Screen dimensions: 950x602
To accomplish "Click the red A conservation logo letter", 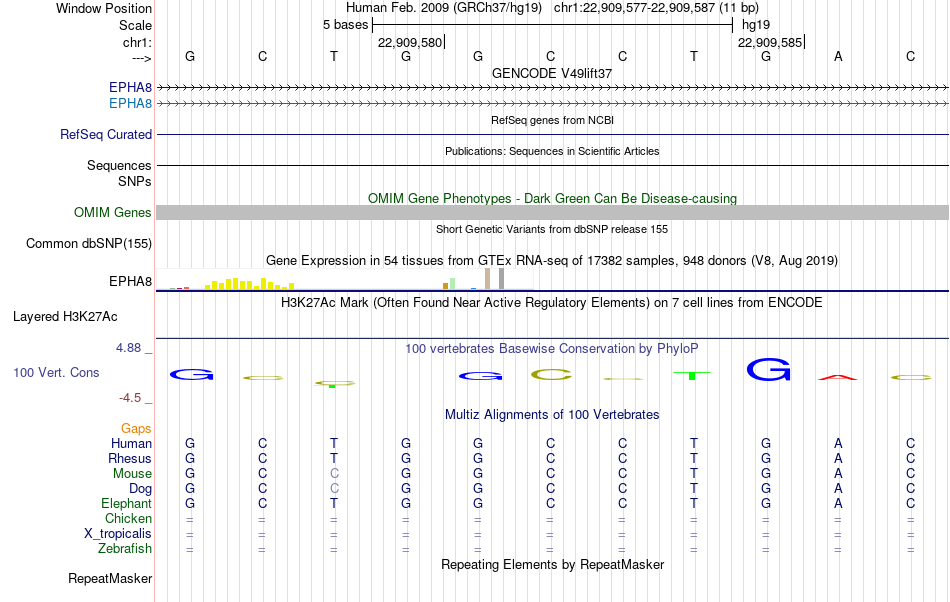I will coord(838,377).
